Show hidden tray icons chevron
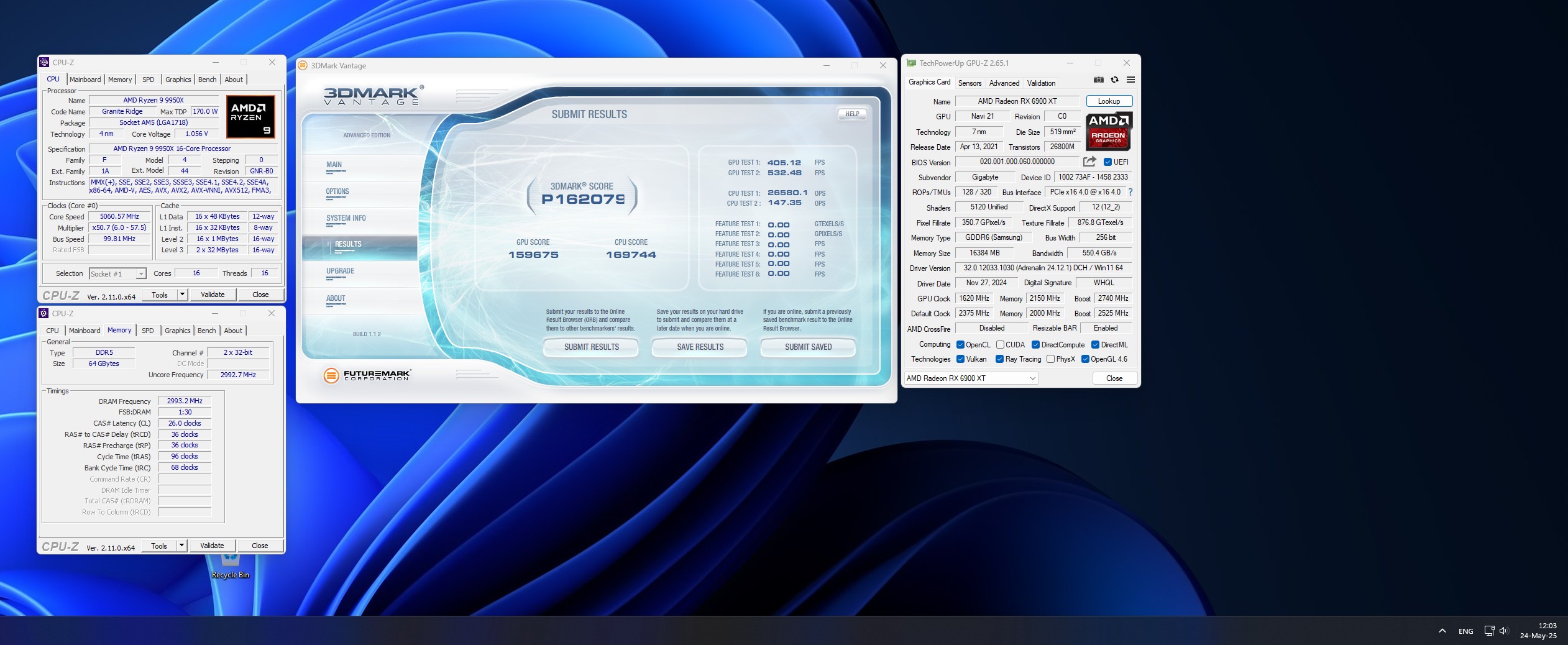This screenshot has width=1568, height=645. tap(1442, 631)
